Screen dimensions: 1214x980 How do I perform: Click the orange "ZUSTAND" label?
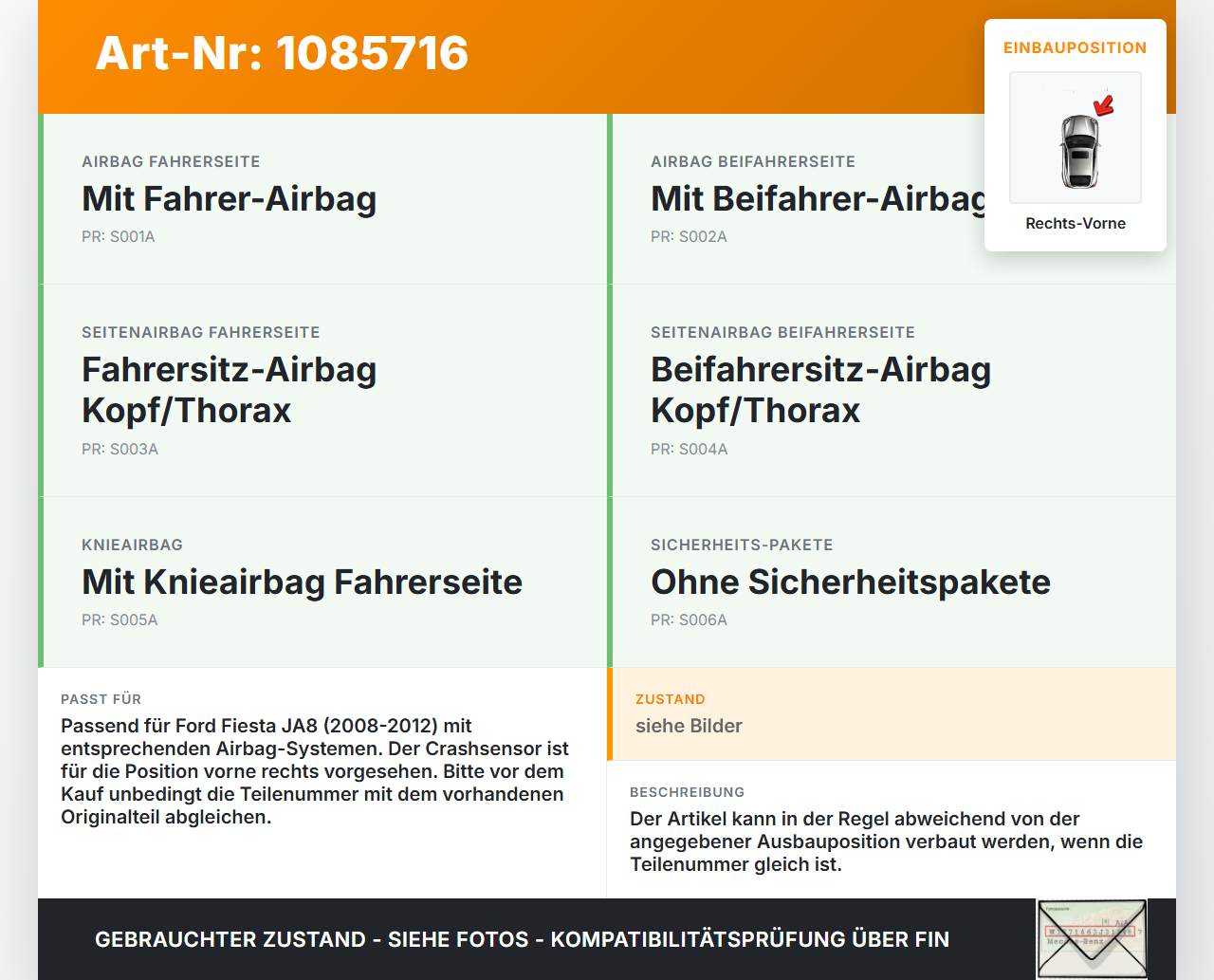(x=671, y=699)
